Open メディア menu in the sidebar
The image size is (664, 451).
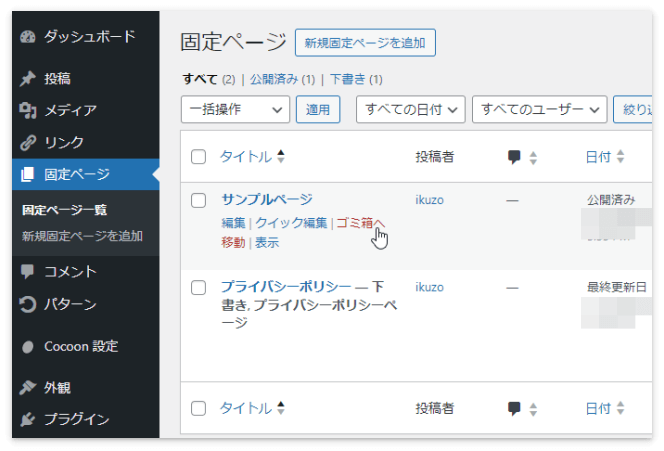coord(86,110)
